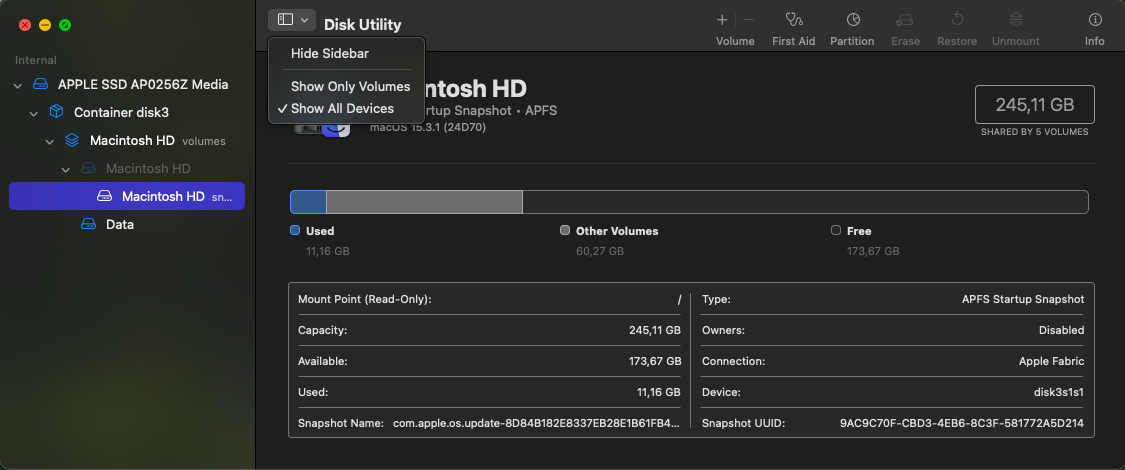The width and height of the screenshot is (1125, 470).
Task: Click the Free legend swatch
Action: pyautogui.click(x=835, y=230)
